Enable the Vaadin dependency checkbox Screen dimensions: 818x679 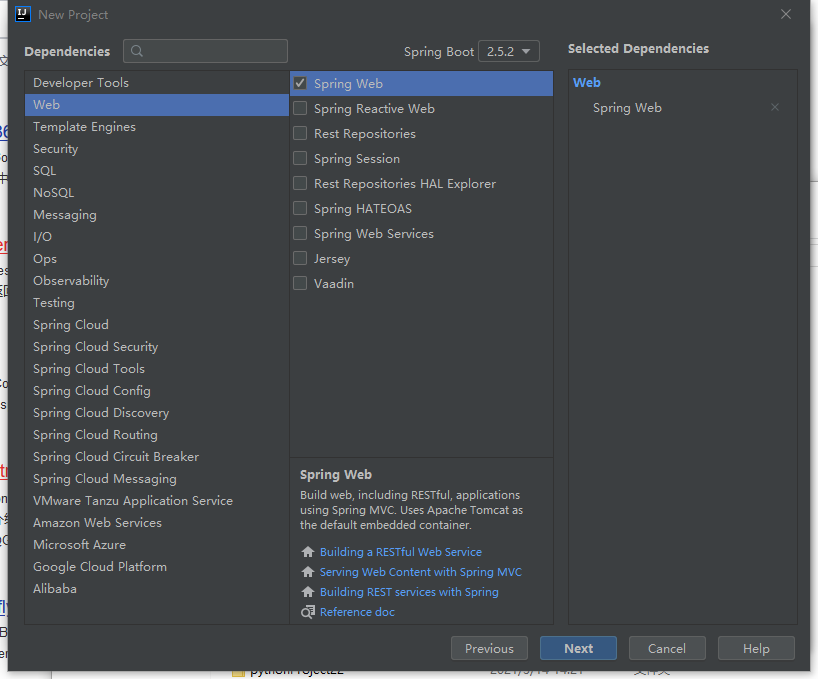point(300,283)
